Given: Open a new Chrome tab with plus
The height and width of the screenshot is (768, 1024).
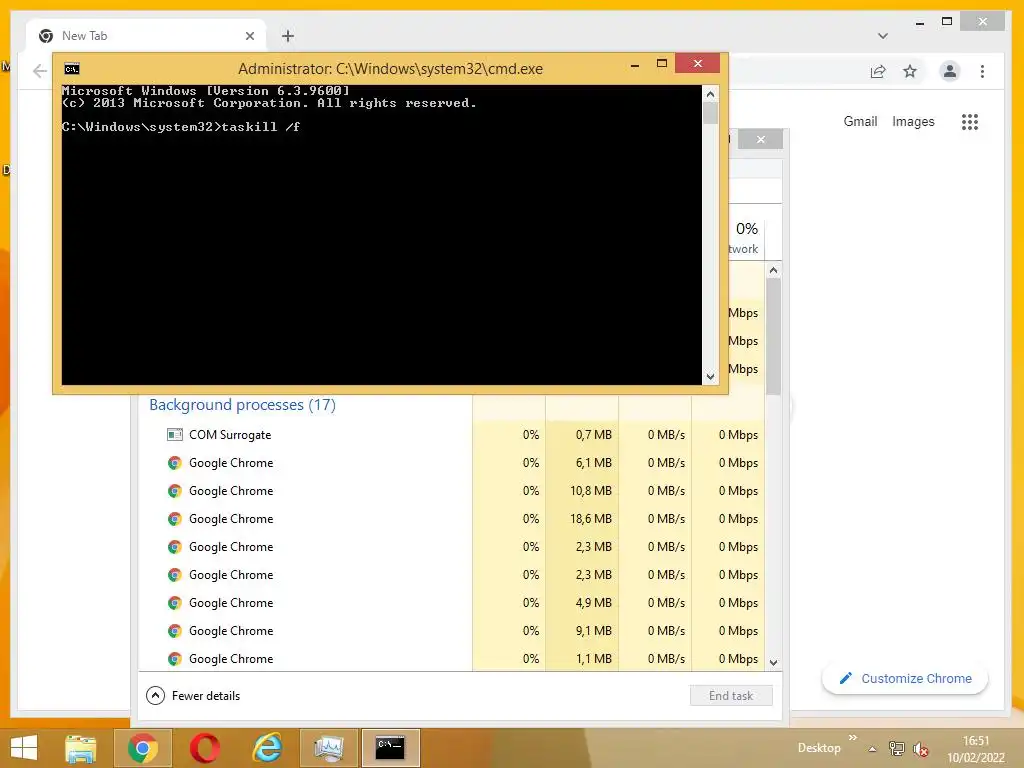Looking at the screenshot, I should coord(288,36).
